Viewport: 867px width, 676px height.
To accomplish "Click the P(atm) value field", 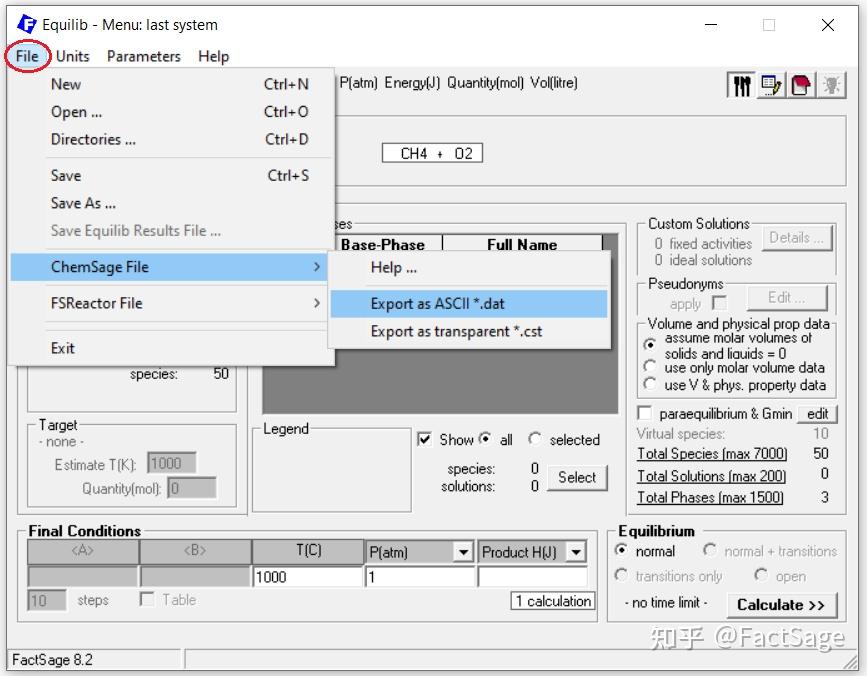I will click(x=420, y=577).
